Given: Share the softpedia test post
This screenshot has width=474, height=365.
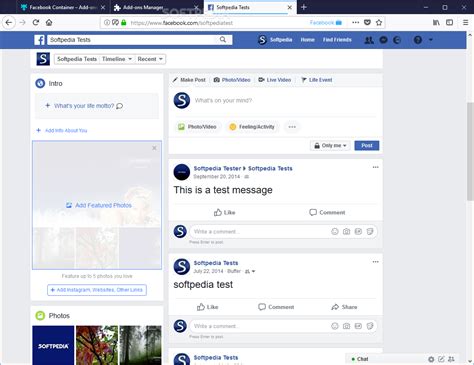Looking at the screenshot, I should click(x=344, y=307).
